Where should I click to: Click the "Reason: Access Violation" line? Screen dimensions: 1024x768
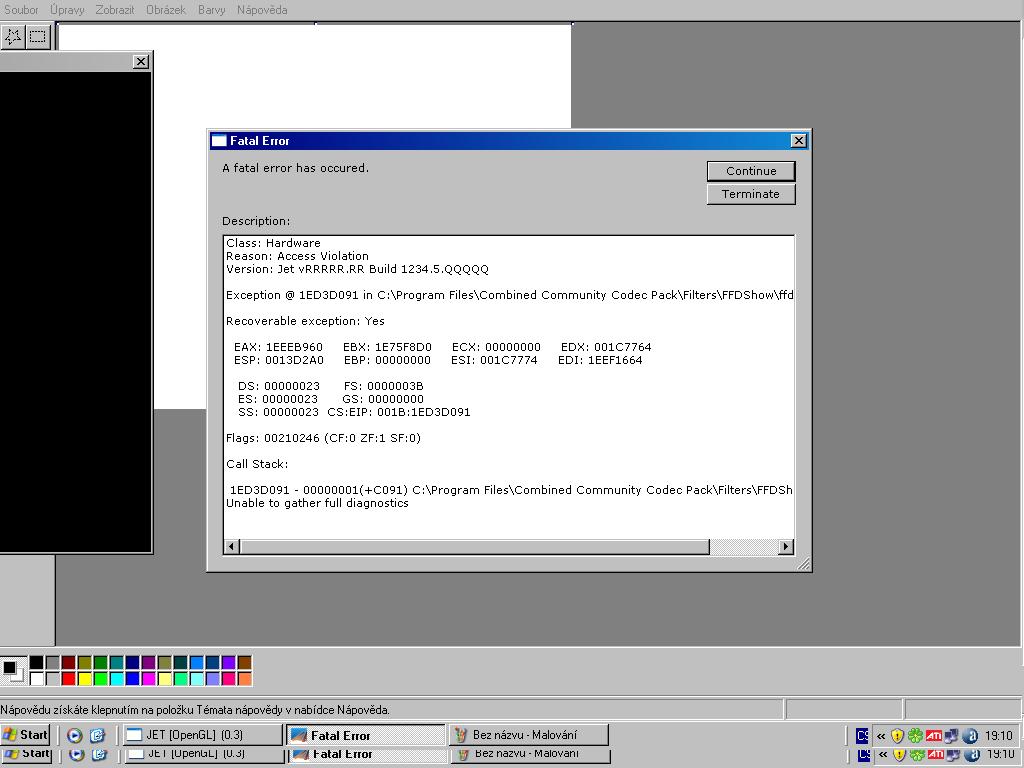(297, 256)
